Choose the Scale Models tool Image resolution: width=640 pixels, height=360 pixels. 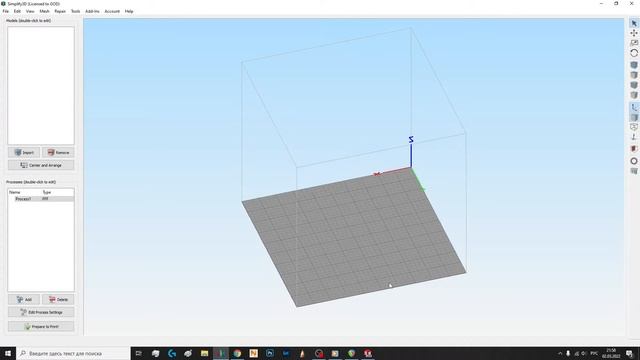[x=633, y=43]
